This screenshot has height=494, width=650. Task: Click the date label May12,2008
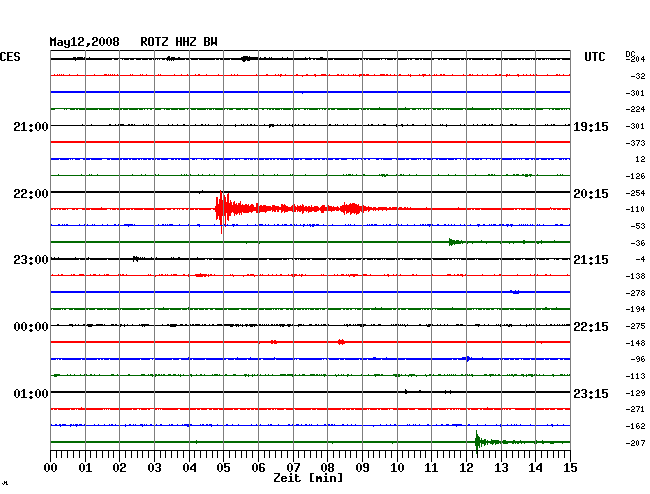pos(85,42)
